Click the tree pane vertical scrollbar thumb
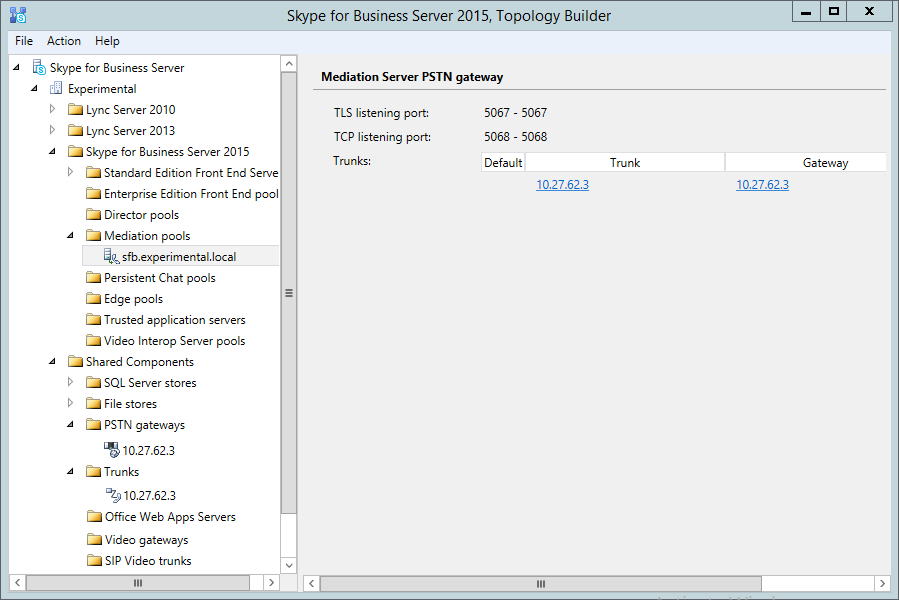The width and height of the screenshot is (899, 600). pos(289,293)
